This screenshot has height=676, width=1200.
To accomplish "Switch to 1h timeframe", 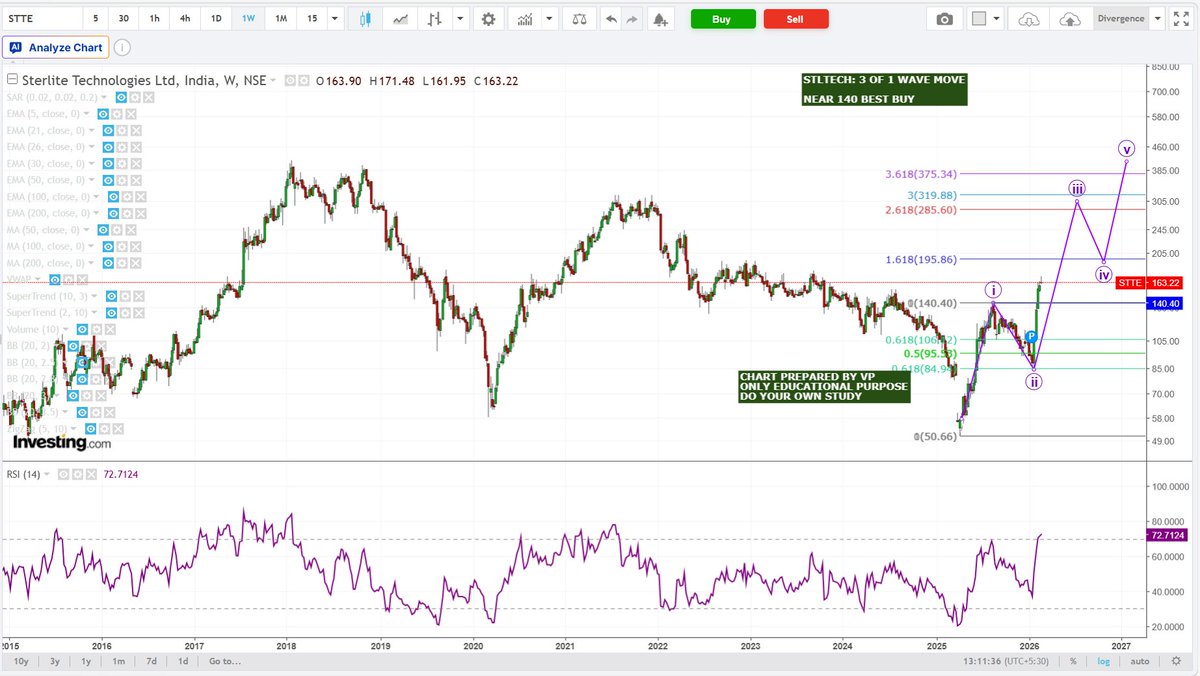I will (x=154, y=19).
